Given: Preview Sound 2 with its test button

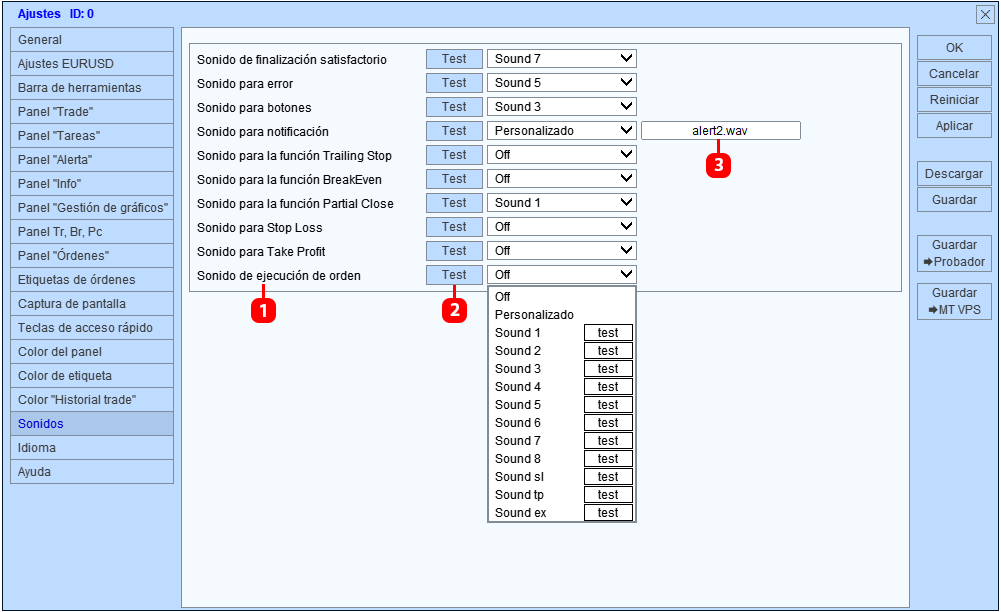Looking at the screenshot, I should pos(608,351).
